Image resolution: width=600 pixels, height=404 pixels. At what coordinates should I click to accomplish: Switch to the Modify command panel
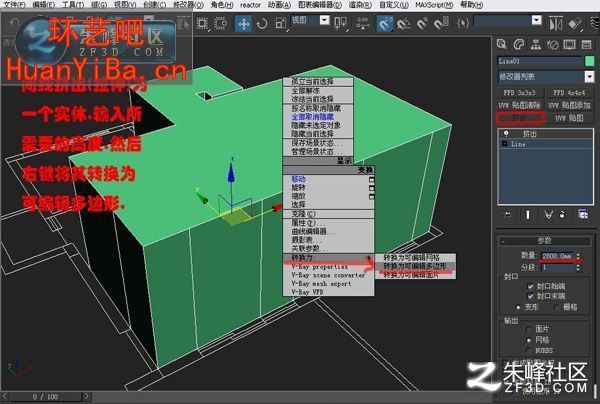pos(518,45)
